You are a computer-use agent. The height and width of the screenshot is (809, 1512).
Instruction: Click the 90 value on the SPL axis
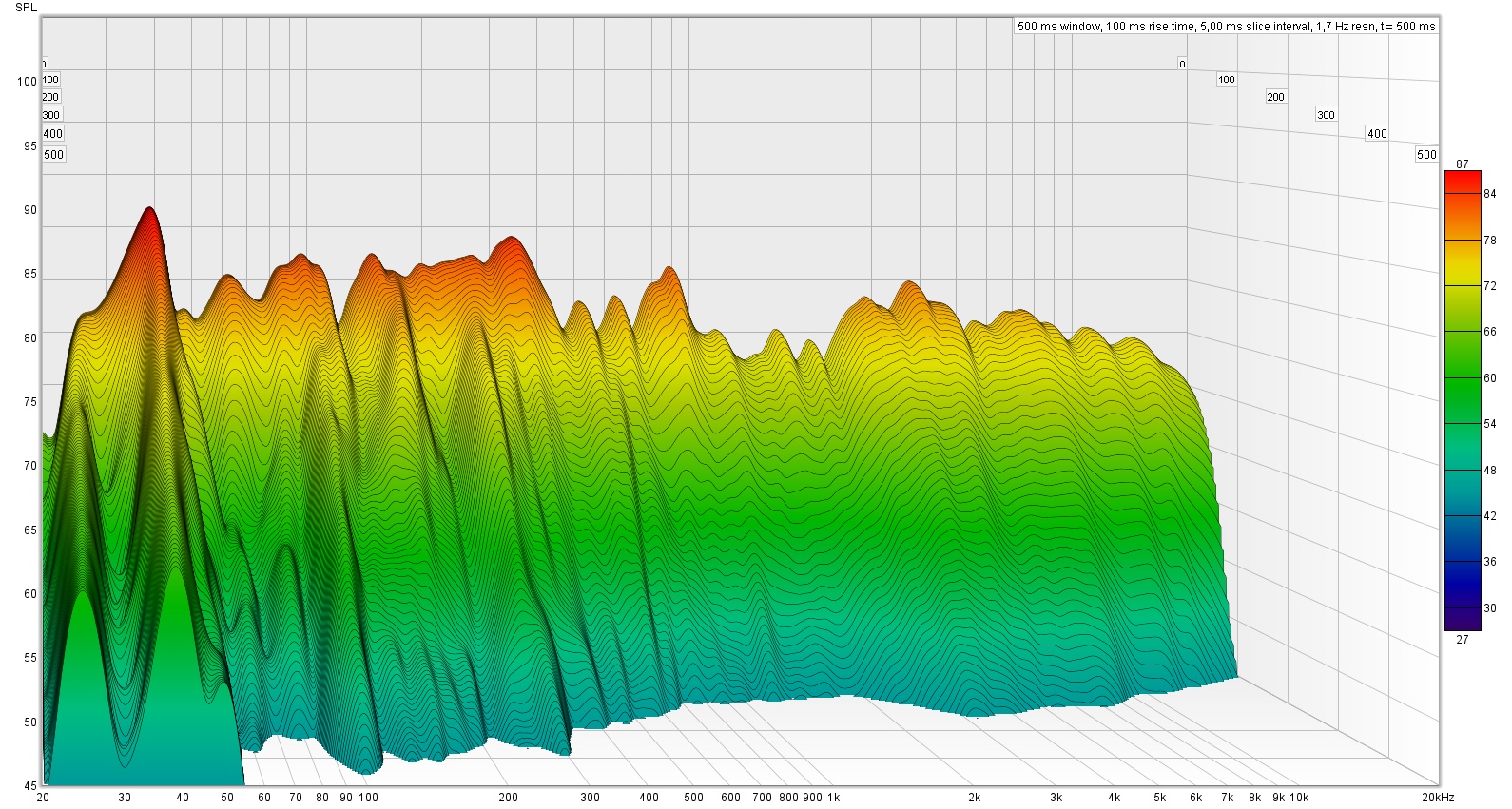pos(30,210)
